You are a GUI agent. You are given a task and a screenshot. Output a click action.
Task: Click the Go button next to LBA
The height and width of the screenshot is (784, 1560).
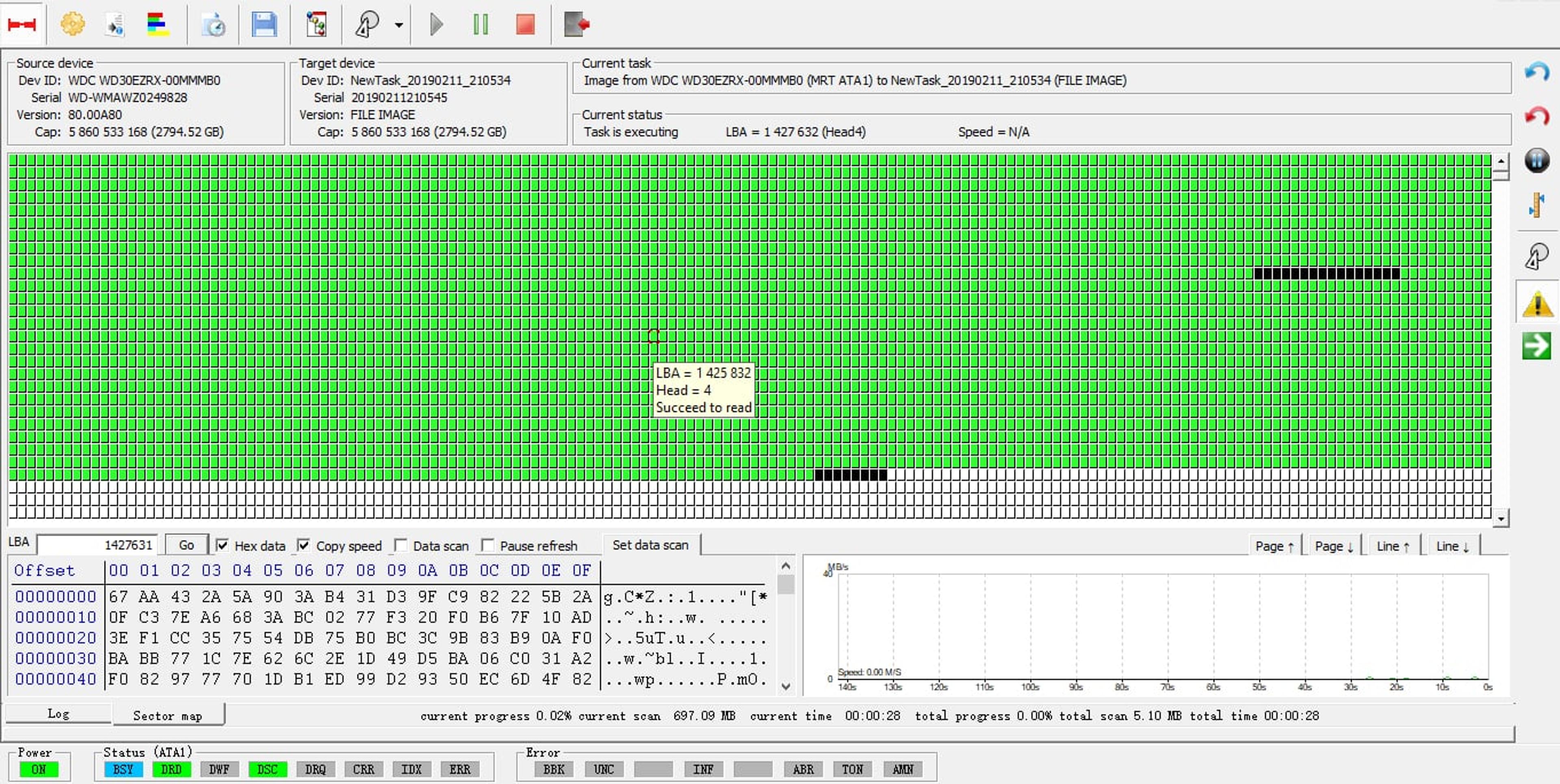tap(186, 545)
